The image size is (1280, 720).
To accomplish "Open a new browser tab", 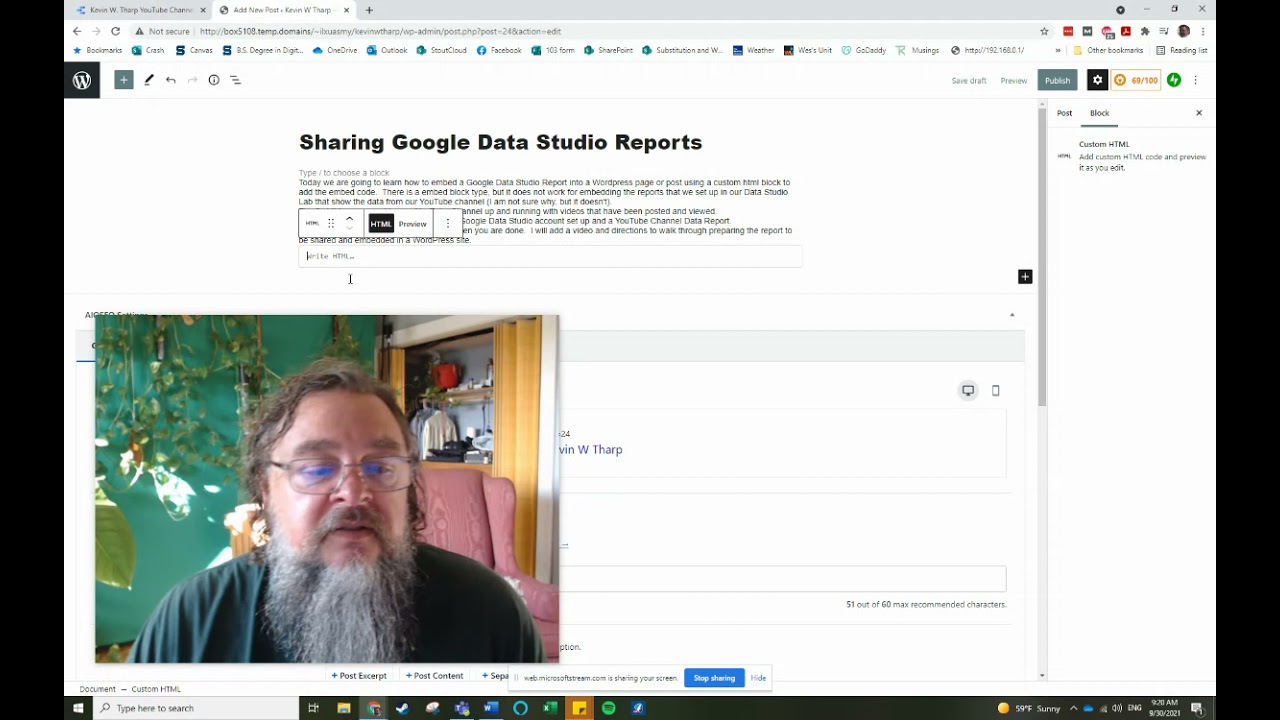I will [x=369, y=10].
